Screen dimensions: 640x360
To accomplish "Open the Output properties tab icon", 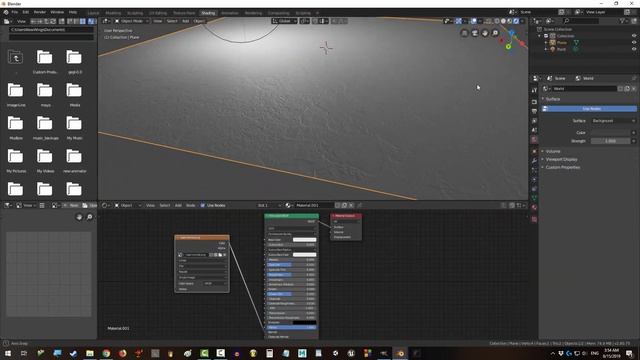I will 534,111.
